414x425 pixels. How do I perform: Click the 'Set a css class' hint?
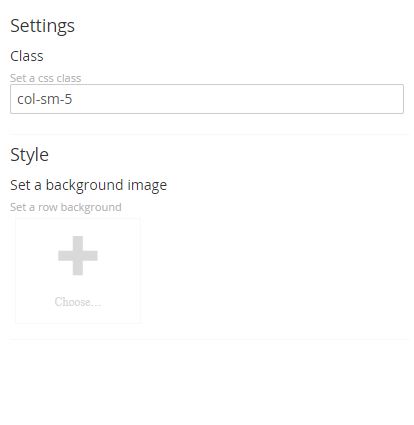45,78
